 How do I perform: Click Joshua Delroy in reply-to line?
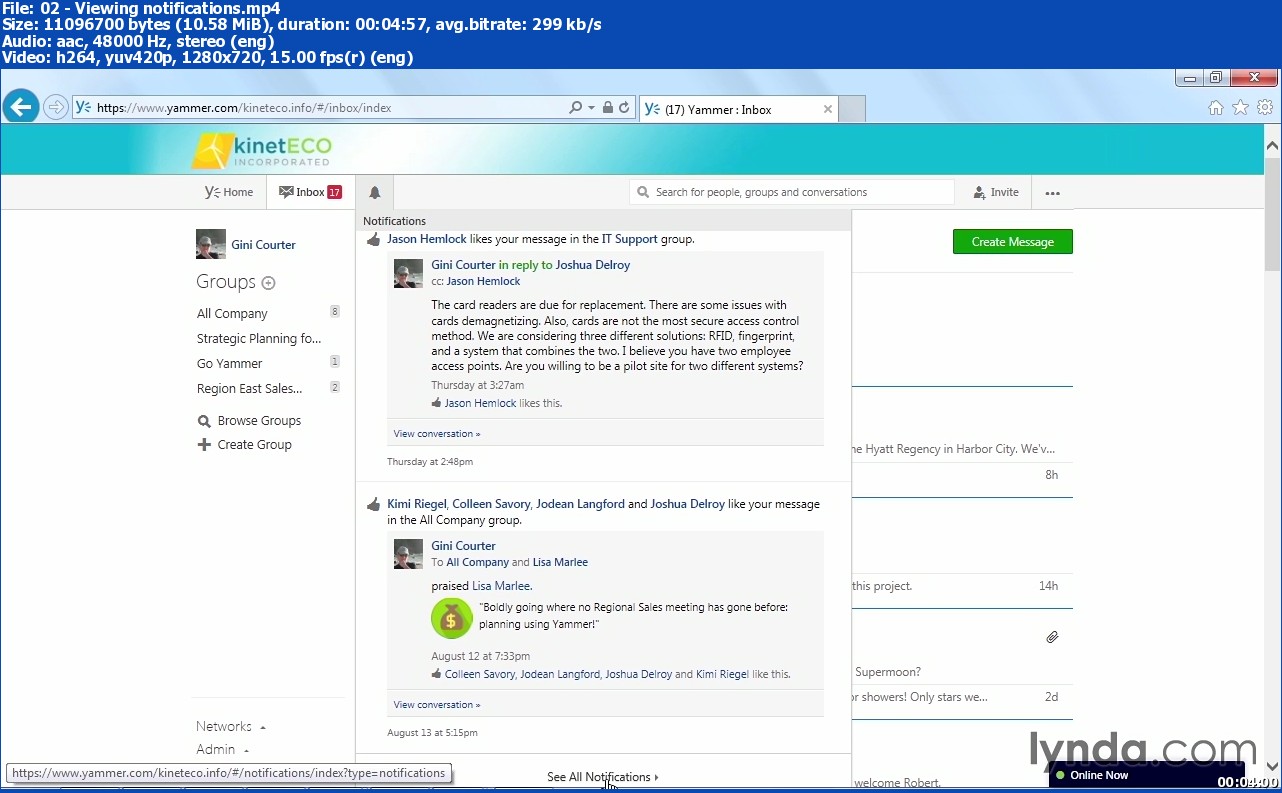pyautogui.click(x=593, y=265)
